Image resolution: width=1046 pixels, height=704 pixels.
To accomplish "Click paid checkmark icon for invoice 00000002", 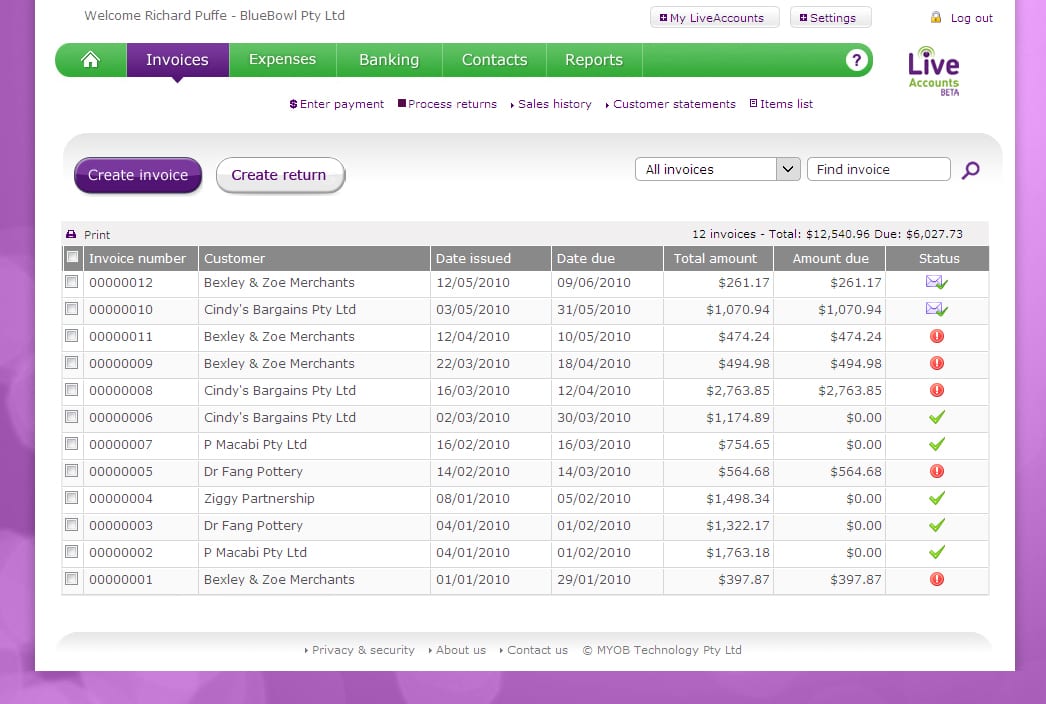I will (x=937, y=552).
